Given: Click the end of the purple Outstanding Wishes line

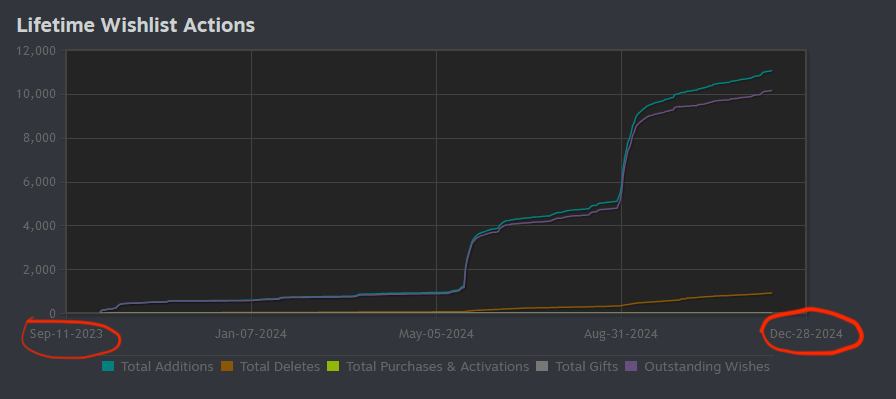Looking at the screenshot, I should (x=771, y=90).
